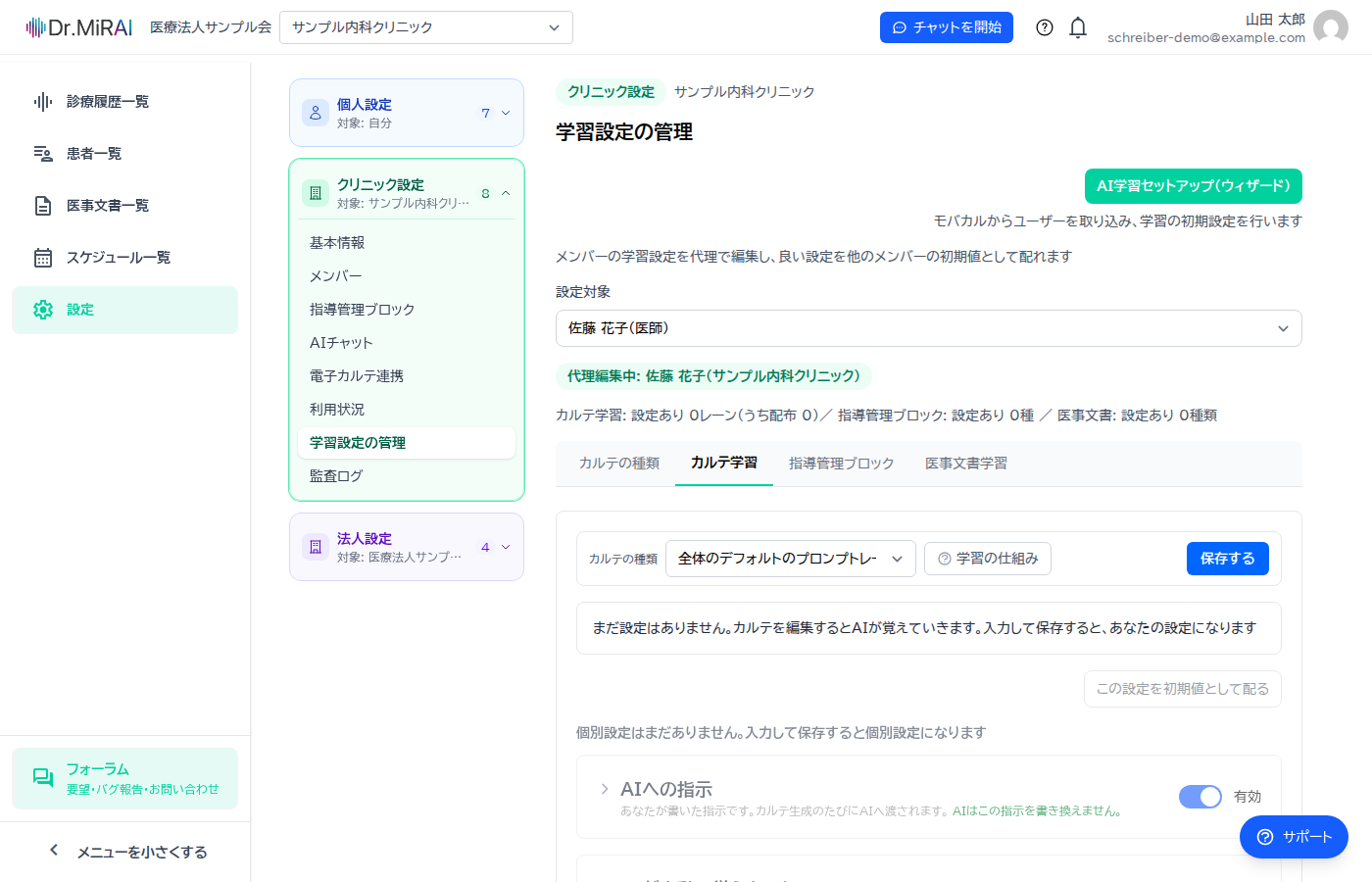Open メンバー in clinic settings
This screenshot has width=1372, height=882.
(407, 276)
